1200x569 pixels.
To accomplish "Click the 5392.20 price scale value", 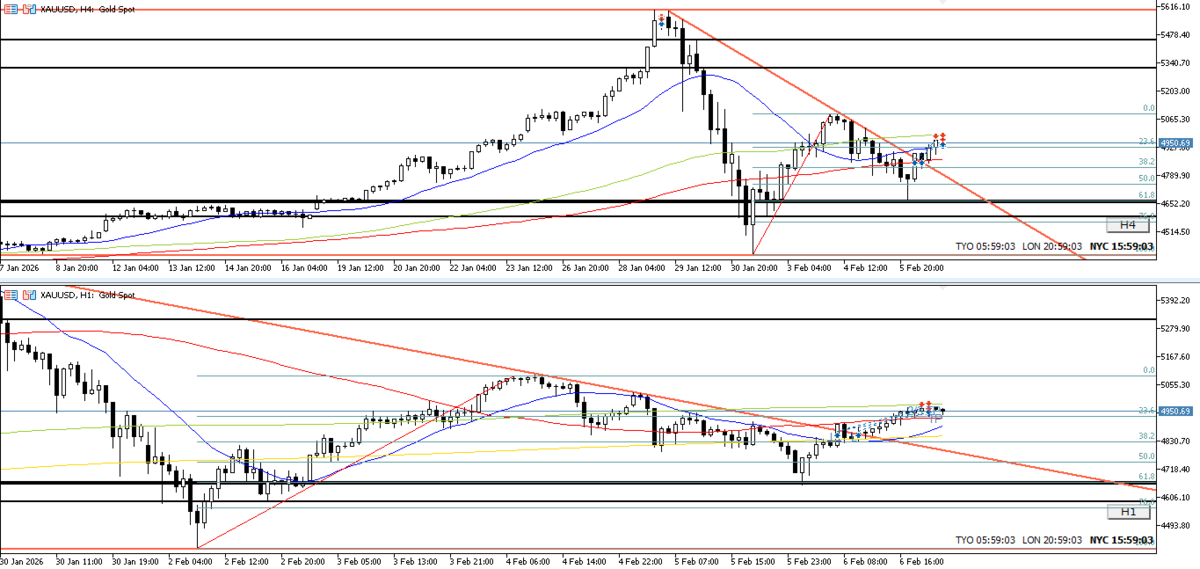I will coord(1176,300).
